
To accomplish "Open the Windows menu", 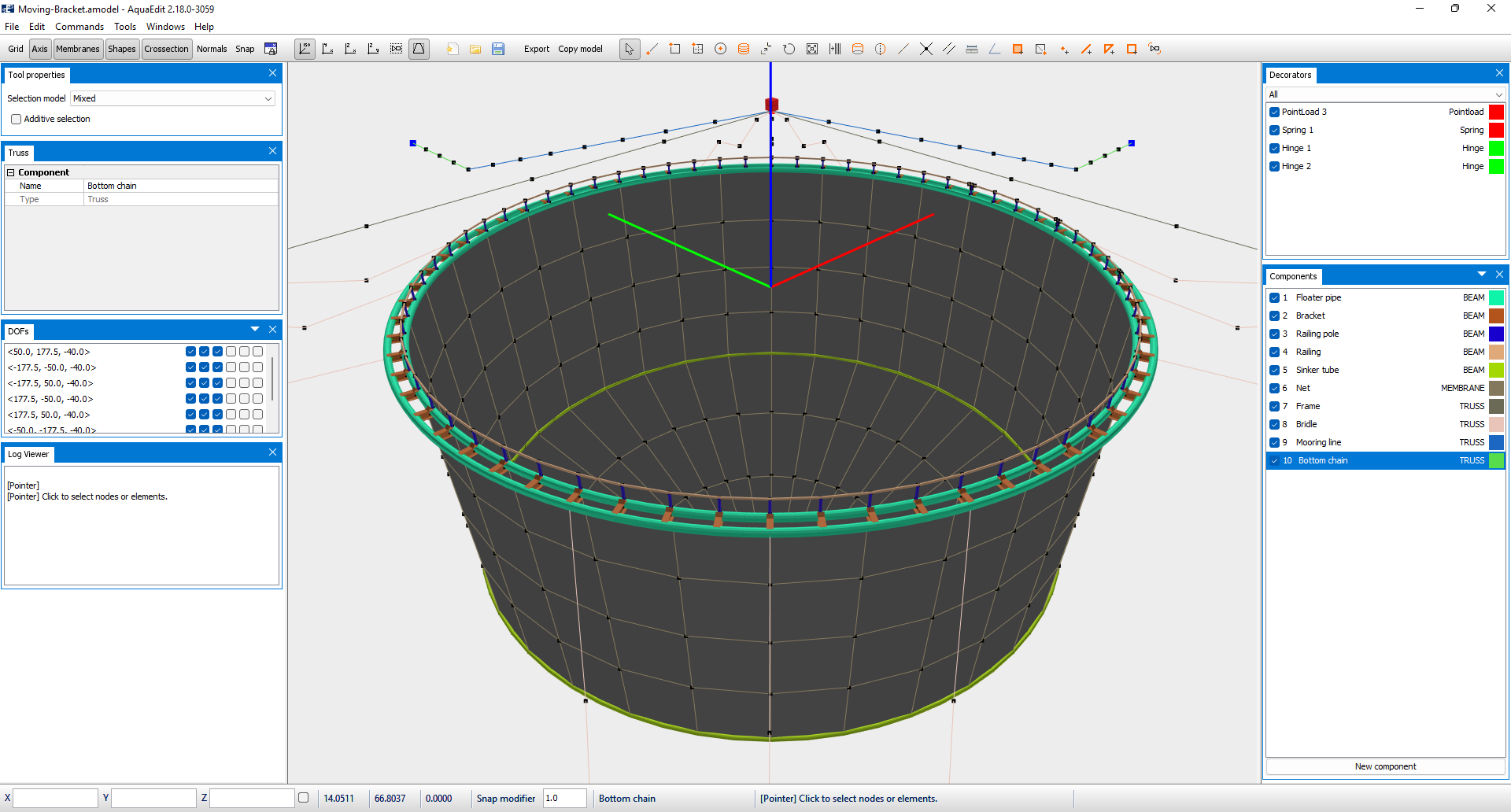I will 165,27.
